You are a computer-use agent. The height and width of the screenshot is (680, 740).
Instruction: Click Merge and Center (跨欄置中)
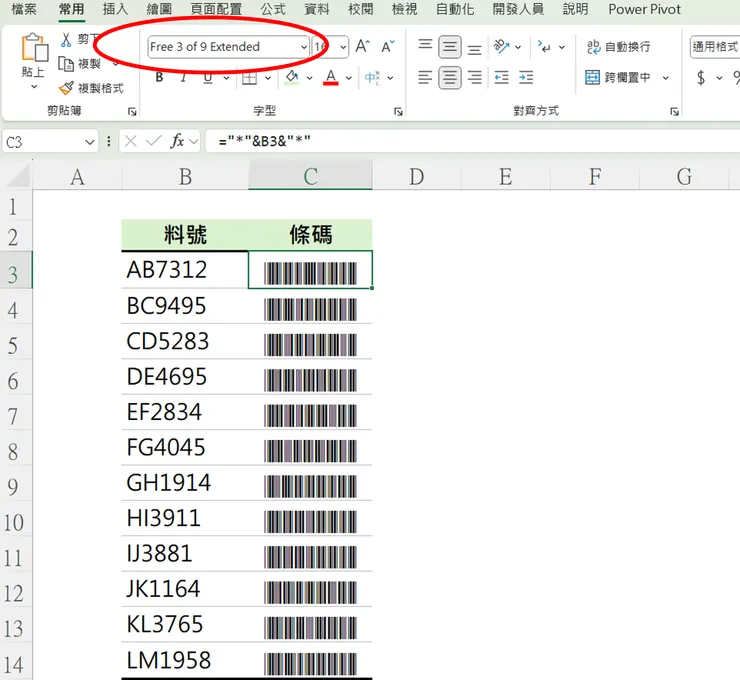point(617,77)
